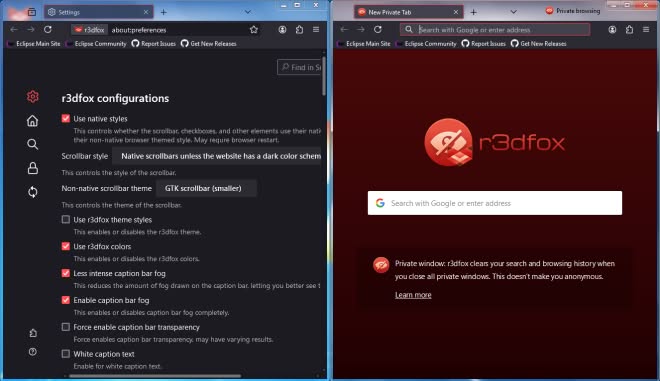Viewport: 660px width, 381px height.
Task: Go back in the private window
Action: tap(344, 29)
